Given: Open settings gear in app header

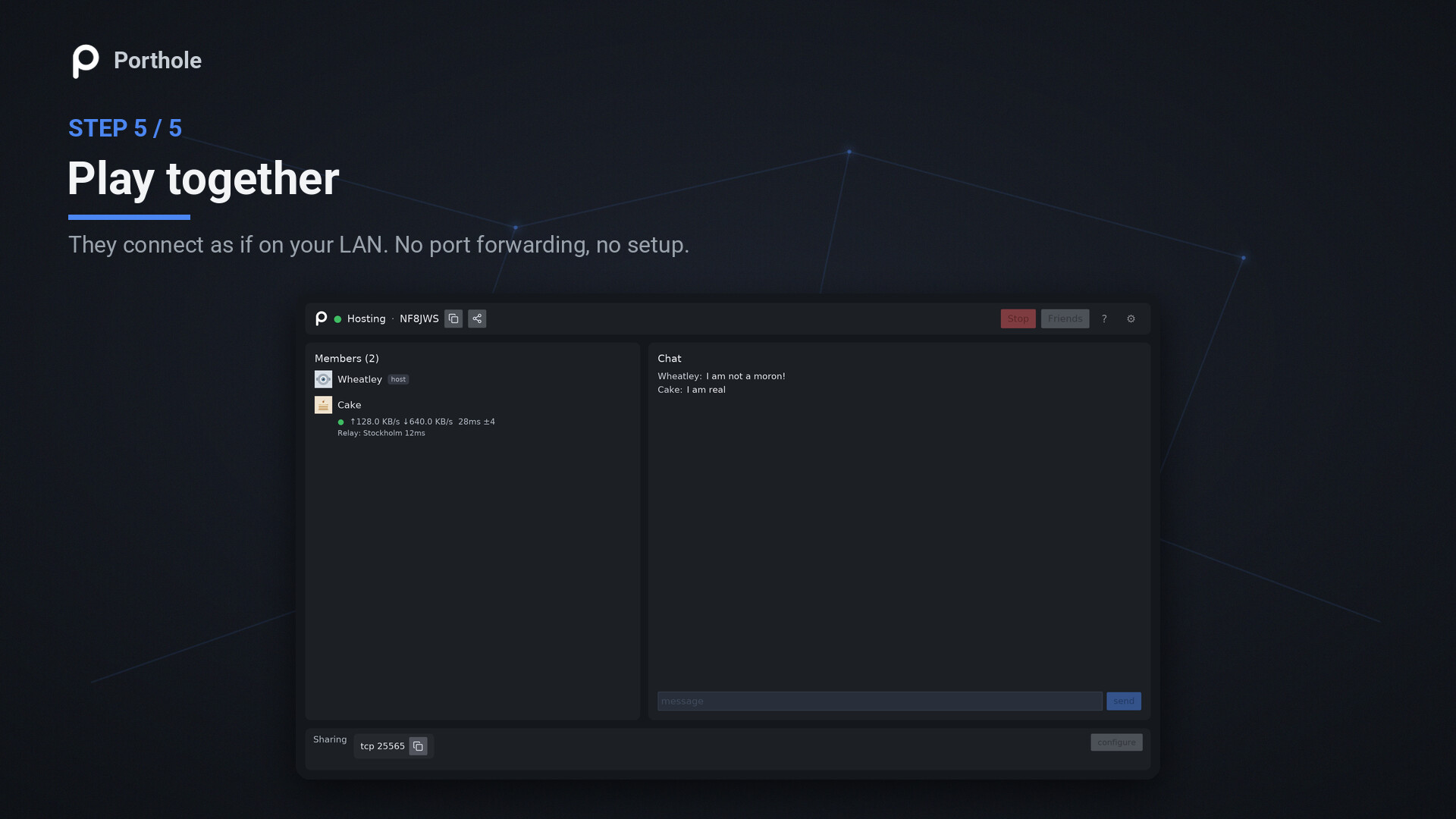Looking at the screenshot, I should tap(1131, 318).
